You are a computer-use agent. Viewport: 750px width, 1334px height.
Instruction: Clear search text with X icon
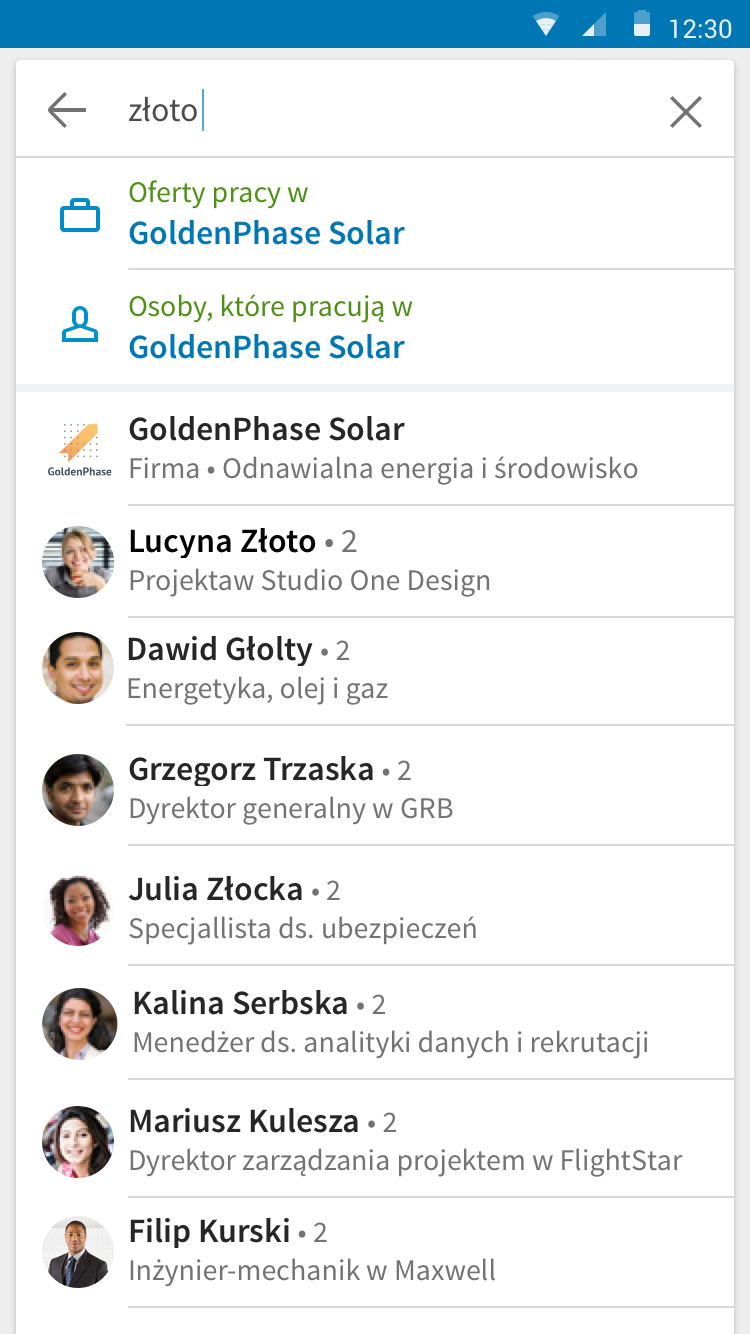coord(686,112)
